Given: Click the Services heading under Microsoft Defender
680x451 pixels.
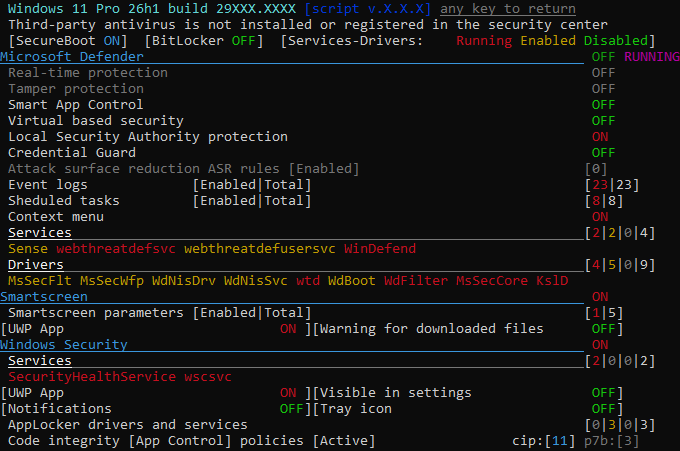Looking at the screenshot, I should [40, 233].
